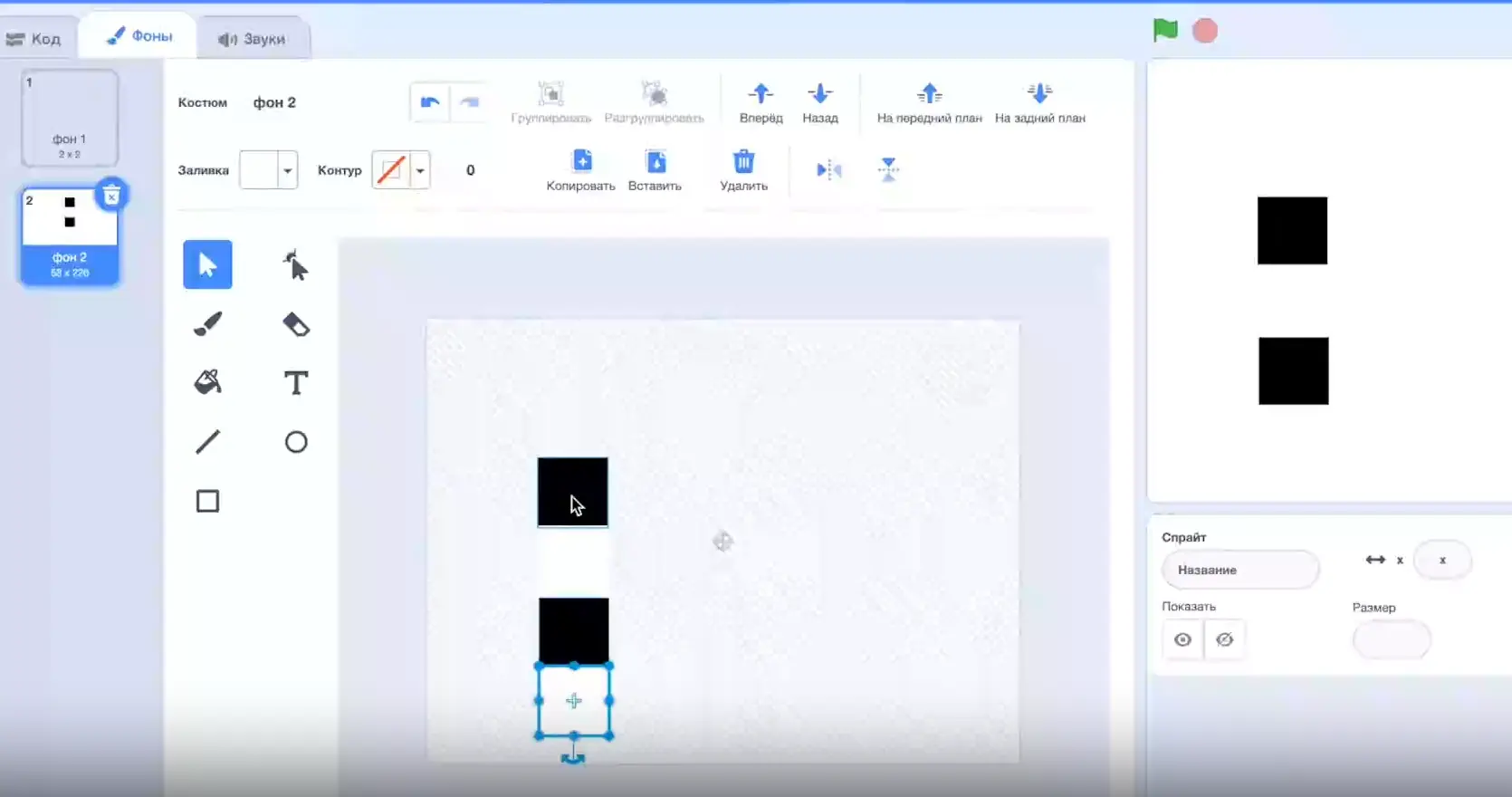Hide the sprite with crossed eye

(x=1224, y=639)
